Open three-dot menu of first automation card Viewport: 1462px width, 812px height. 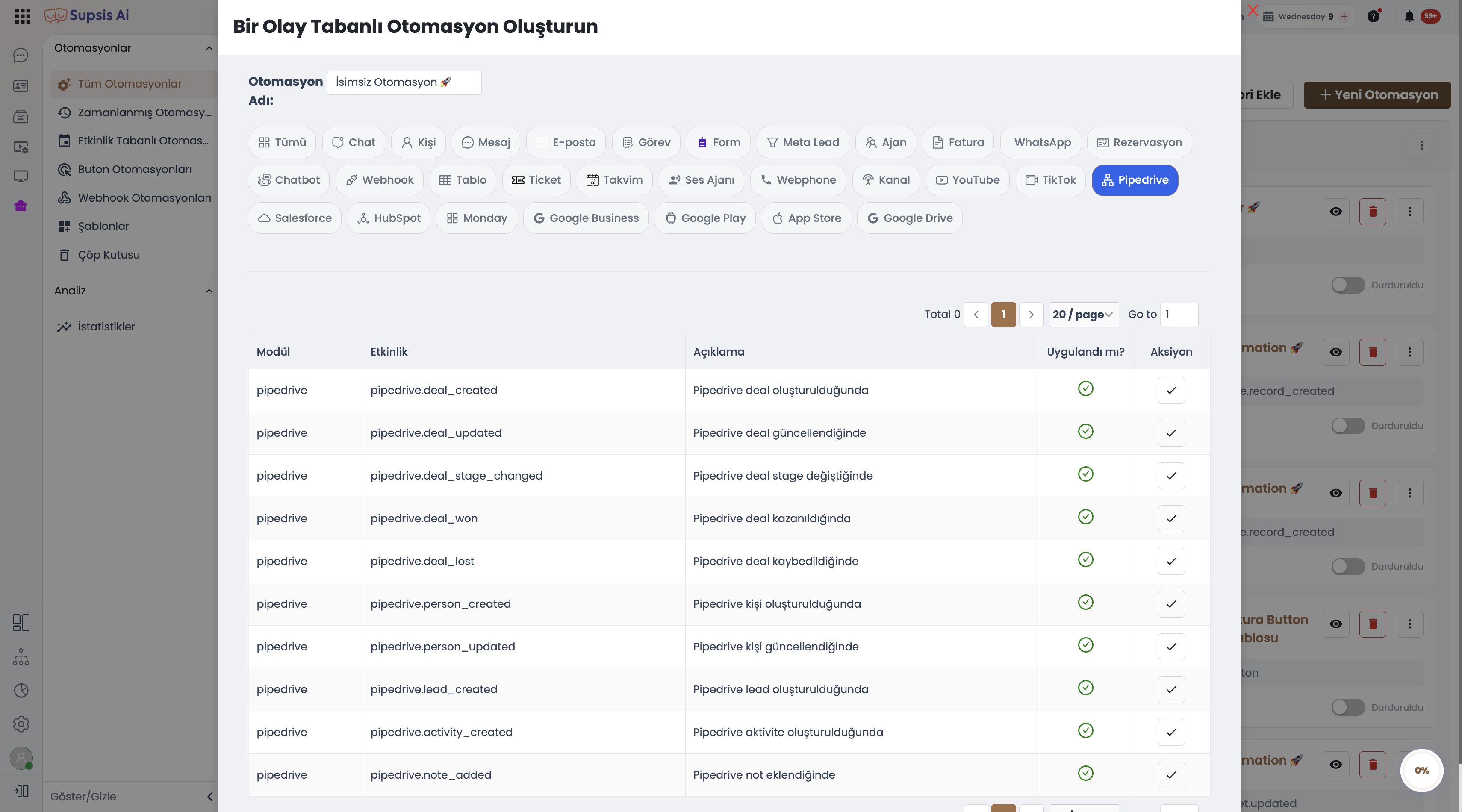click(1410, 212)
